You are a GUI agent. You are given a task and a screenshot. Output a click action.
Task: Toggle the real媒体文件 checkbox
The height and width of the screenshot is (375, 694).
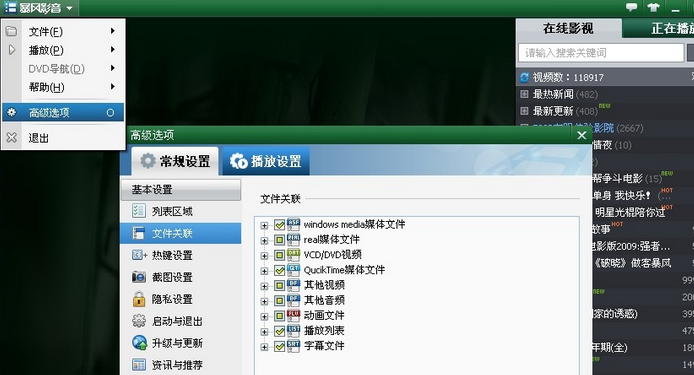[x=279, y=240]
